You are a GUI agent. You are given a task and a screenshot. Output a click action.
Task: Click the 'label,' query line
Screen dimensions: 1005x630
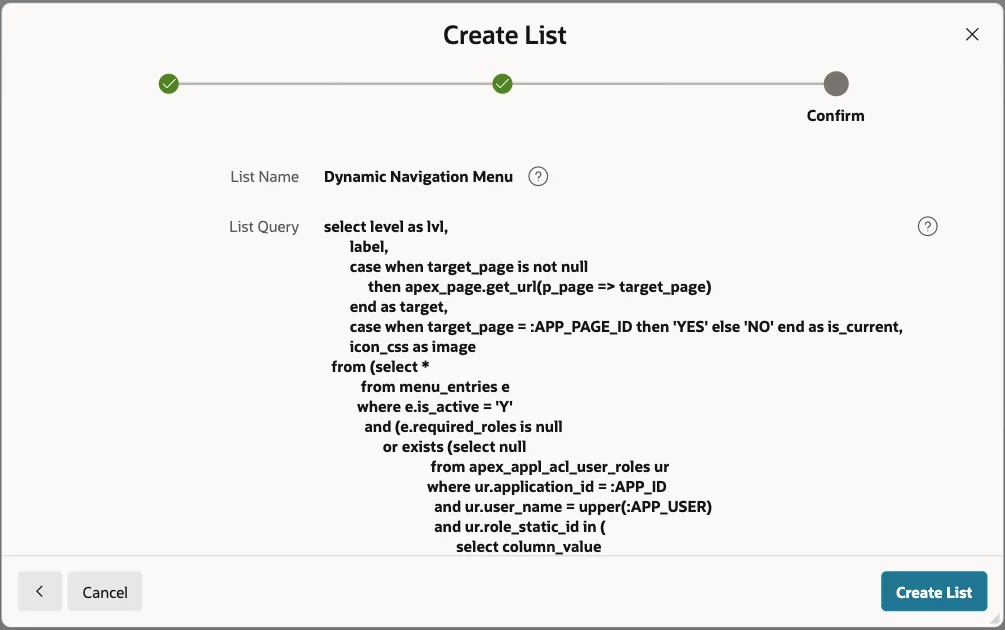coord(369,247)
